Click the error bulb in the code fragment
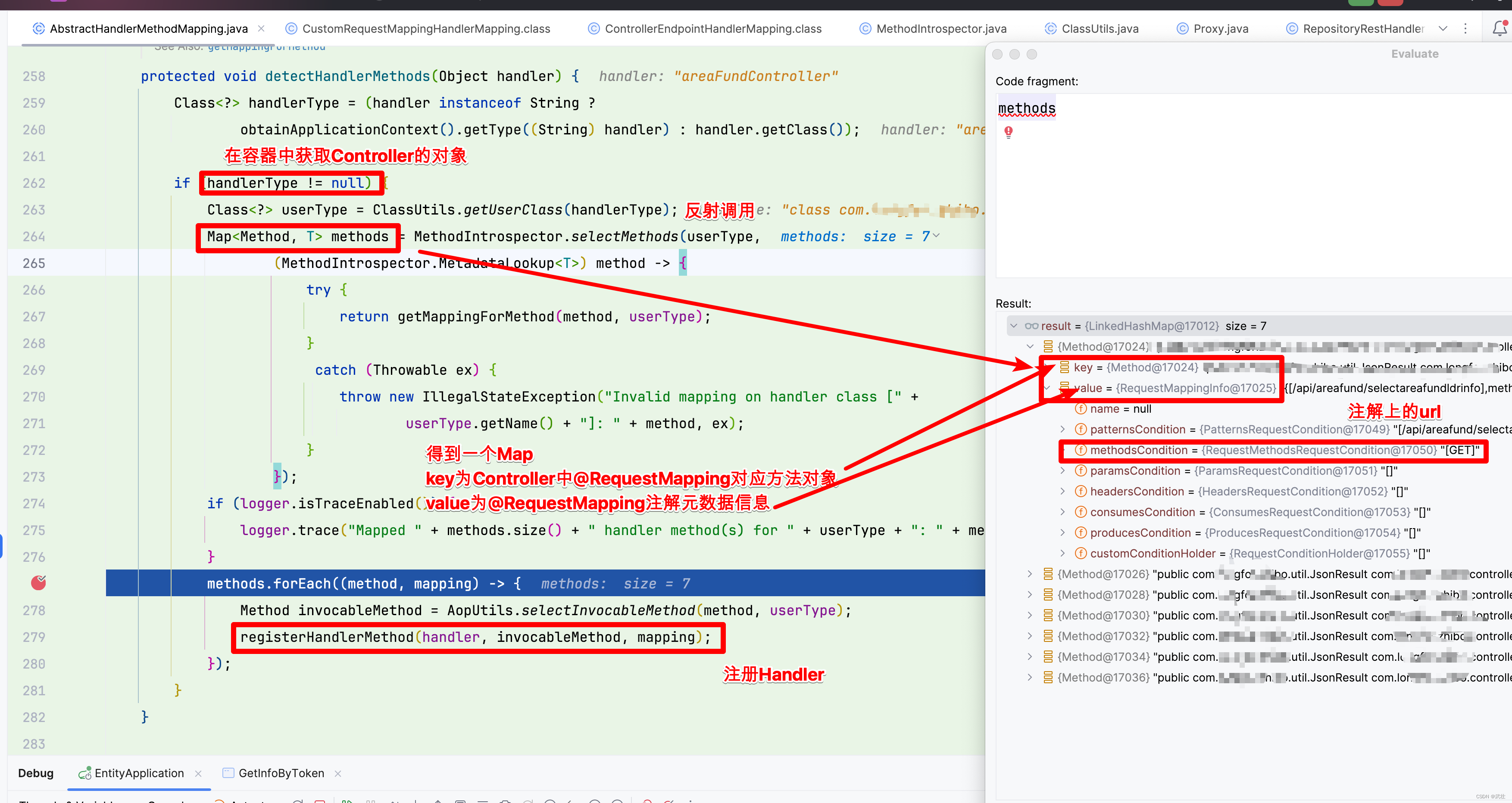 1009,132
